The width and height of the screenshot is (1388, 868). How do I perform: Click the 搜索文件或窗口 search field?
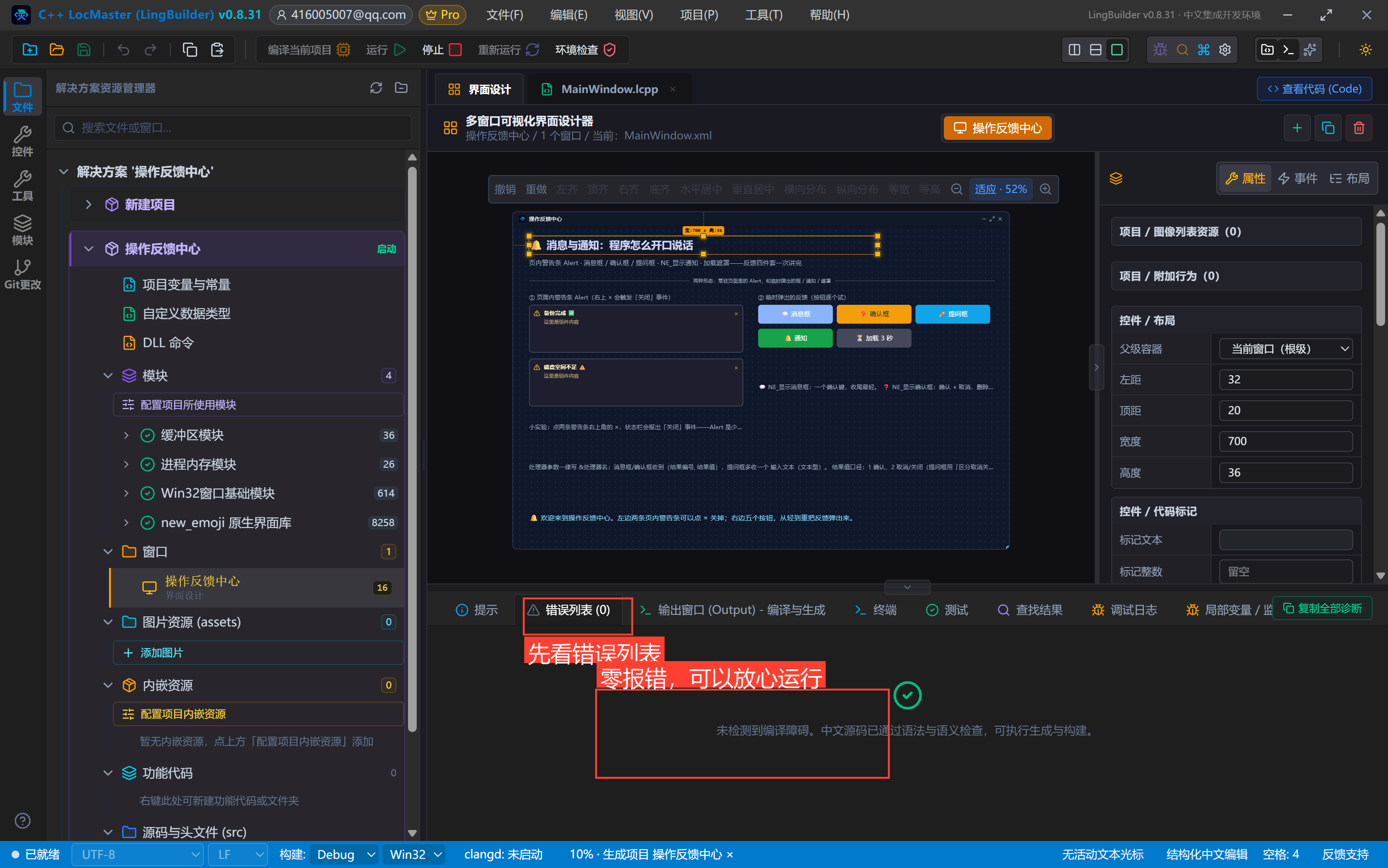(232, 127)
